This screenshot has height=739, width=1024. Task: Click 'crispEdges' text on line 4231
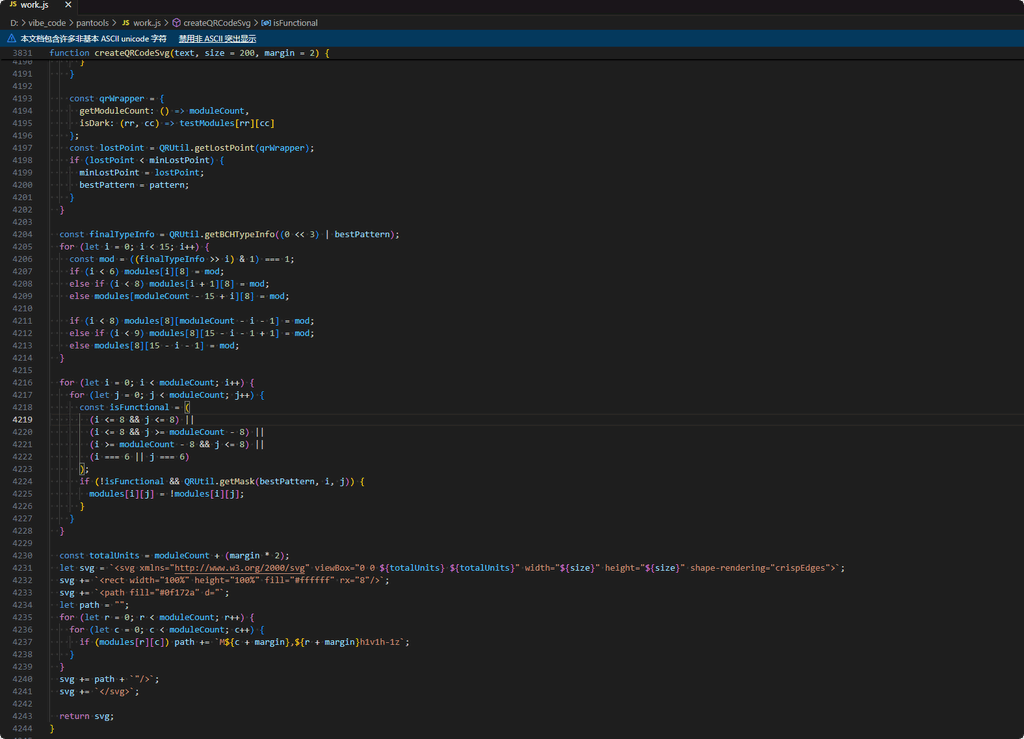point(799,568)
